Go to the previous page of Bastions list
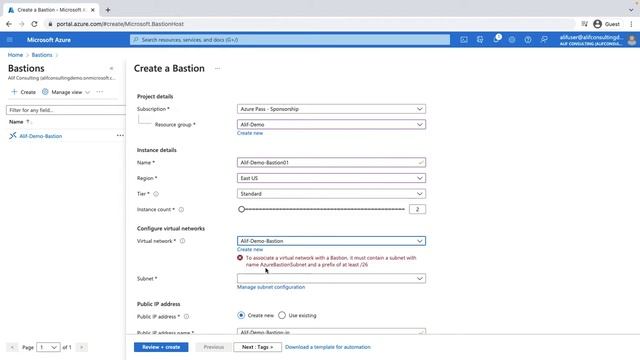 pos(12,347)
